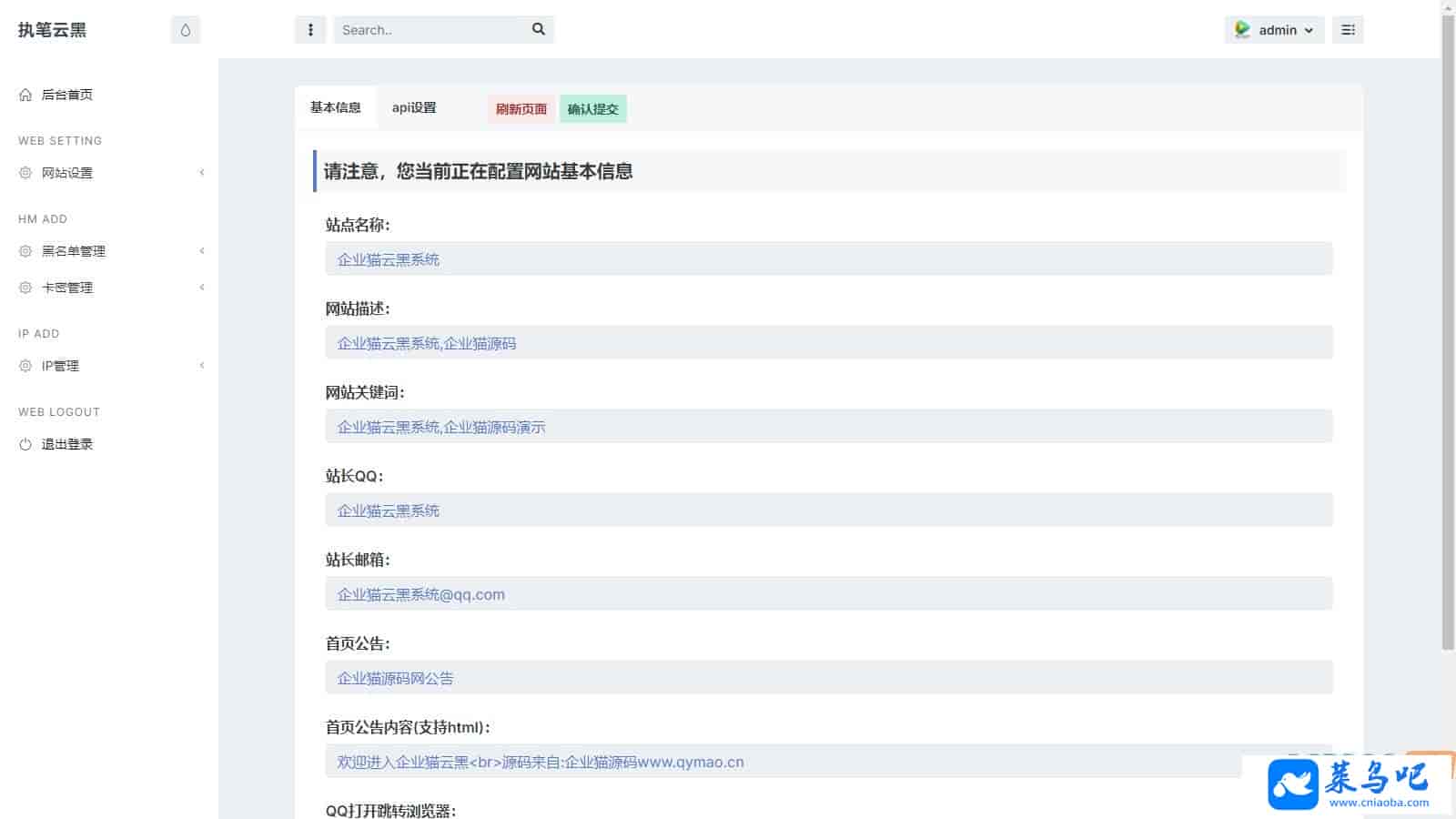The width and height of the screenshot is (1456, 819).
Task: Open 卡密管理 in the sidebar
Action: (67, 288)
